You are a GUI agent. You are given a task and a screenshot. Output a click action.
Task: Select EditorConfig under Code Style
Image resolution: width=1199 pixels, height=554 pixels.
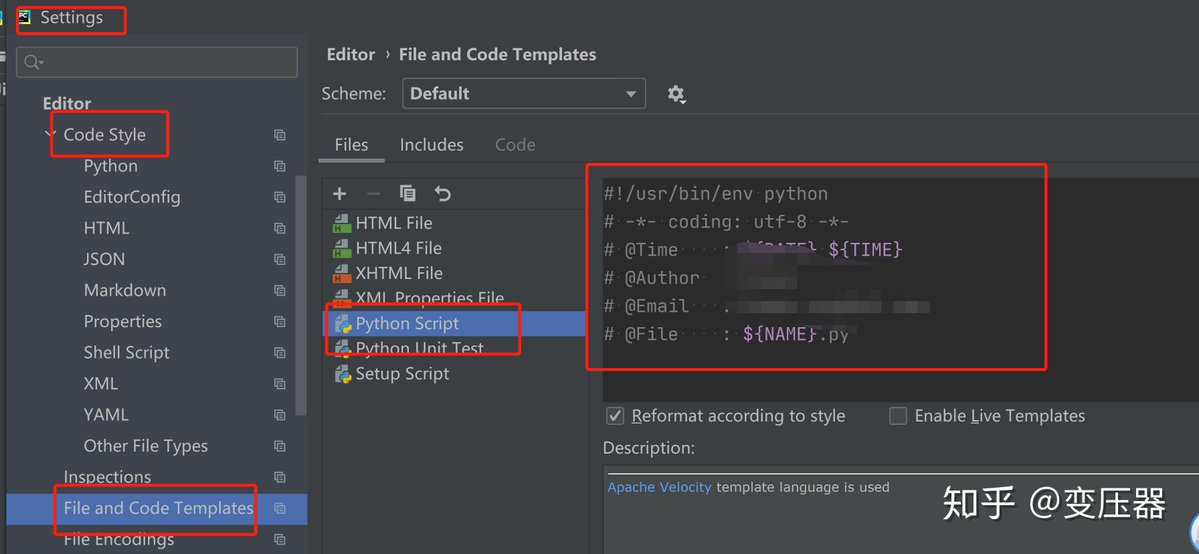(x=132, y=197)
